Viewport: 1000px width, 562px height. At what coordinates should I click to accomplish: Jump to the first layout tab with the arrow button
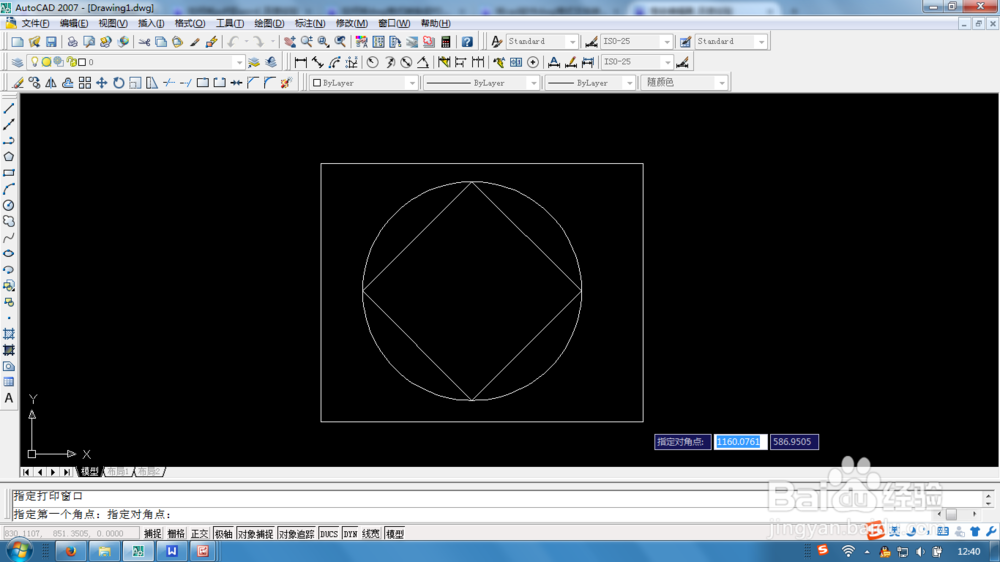26,472
